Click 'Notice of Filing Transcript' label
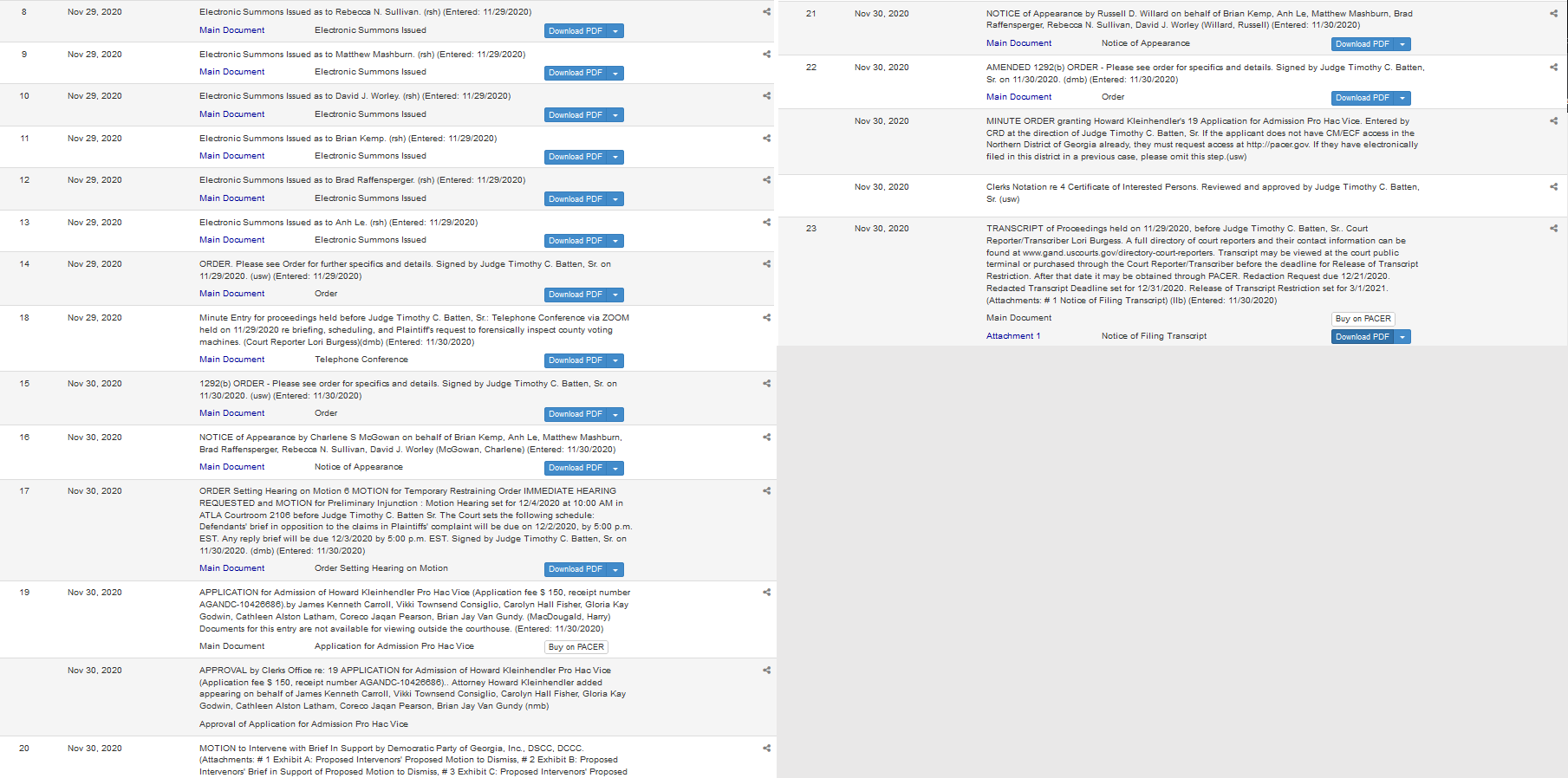The height and width of the screenshot is (778, 1568). (x=1154, y=336)
